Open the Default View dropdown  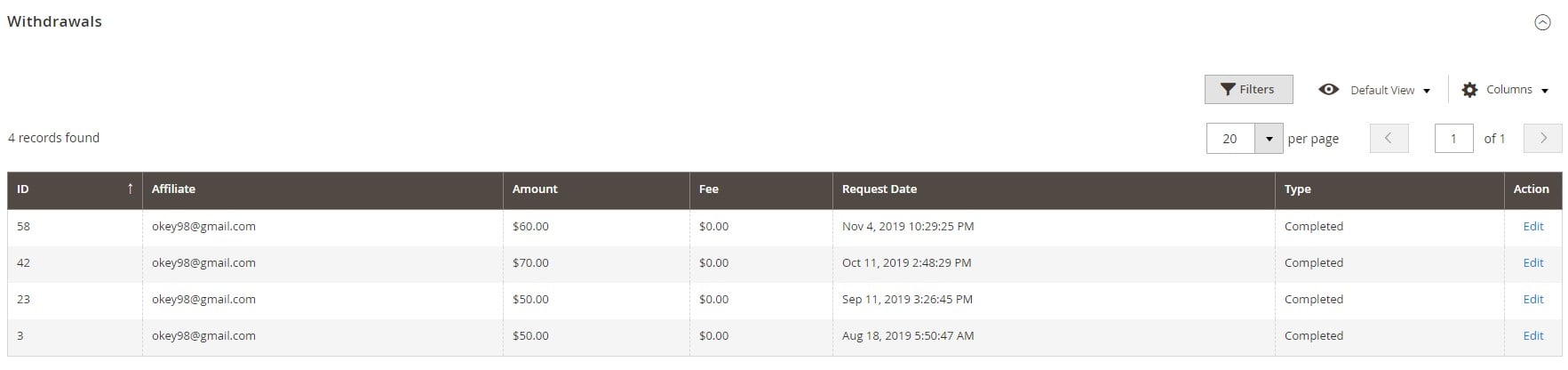tap(1374, 90)
